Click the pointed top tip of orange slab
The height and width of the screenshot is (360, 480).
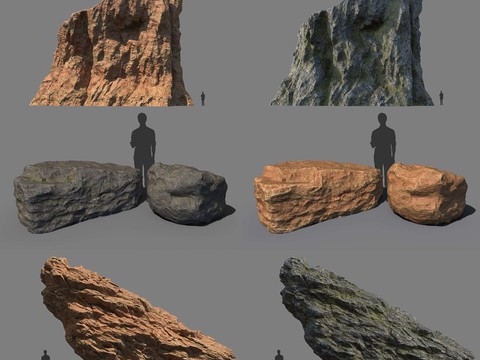click(x=52, y=262)
